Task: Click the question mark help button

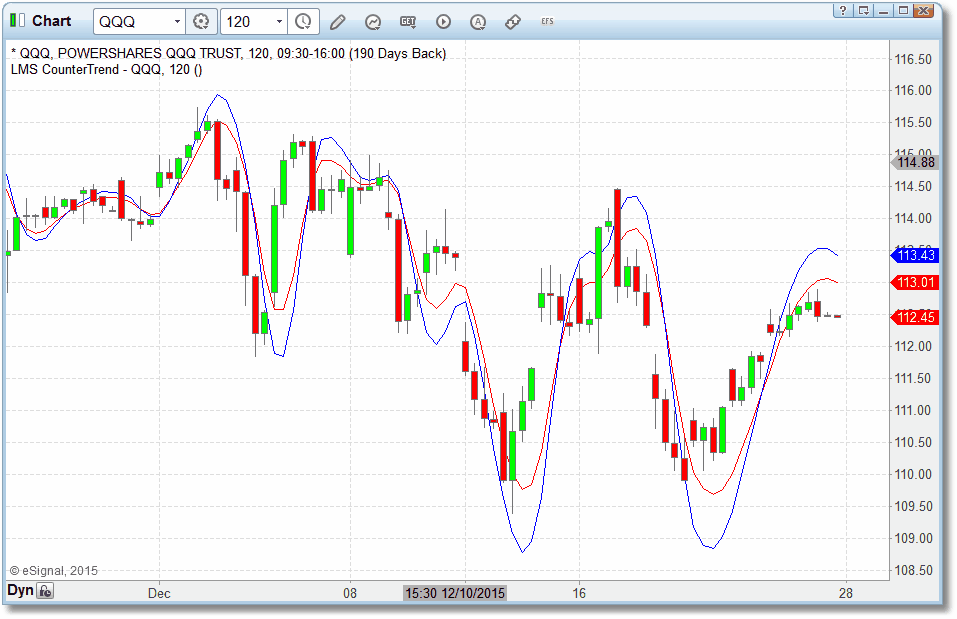Action: [843, 10]
